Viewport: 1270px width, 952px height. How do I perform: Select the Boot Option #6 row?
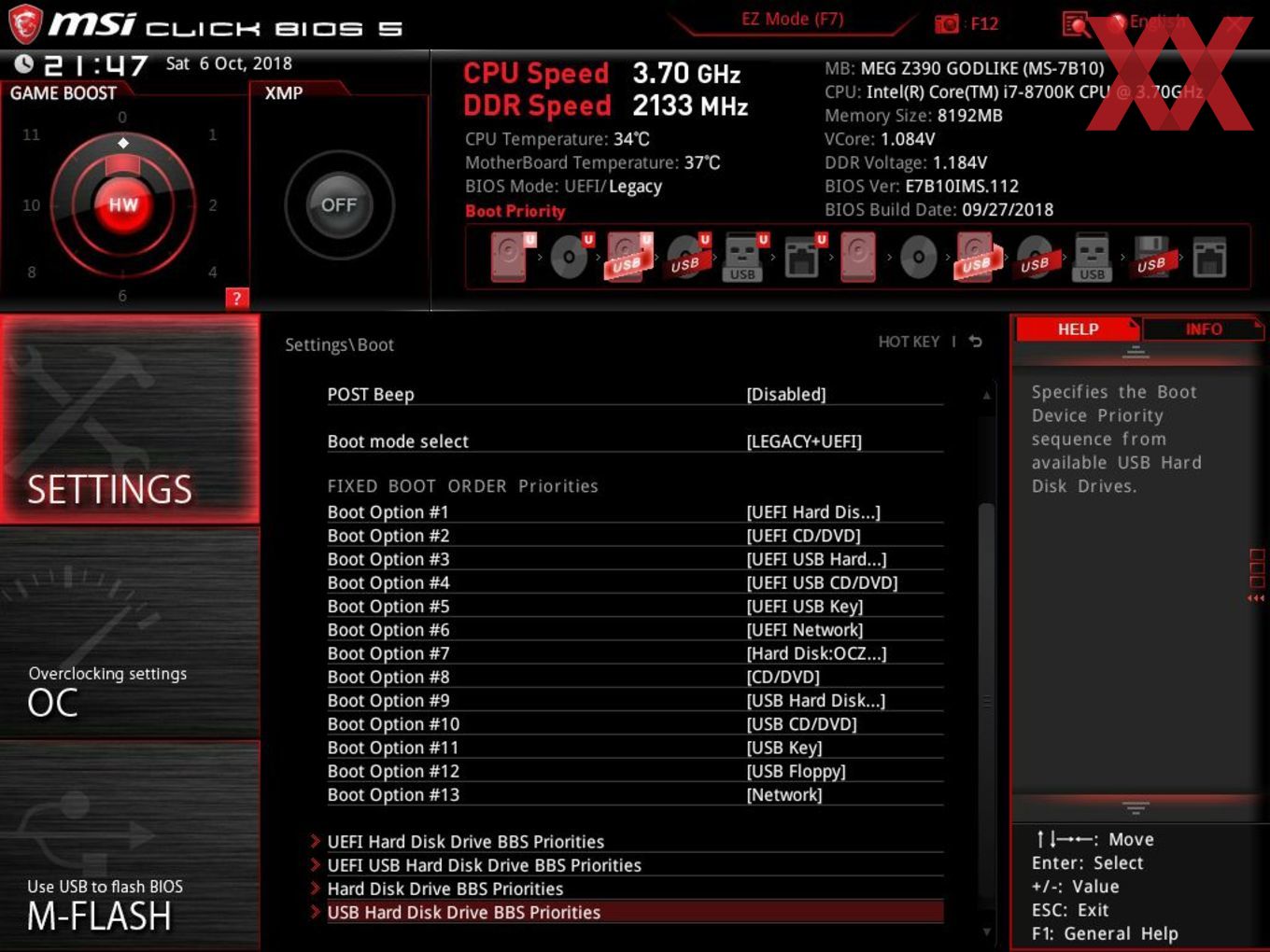click(635, 630)
